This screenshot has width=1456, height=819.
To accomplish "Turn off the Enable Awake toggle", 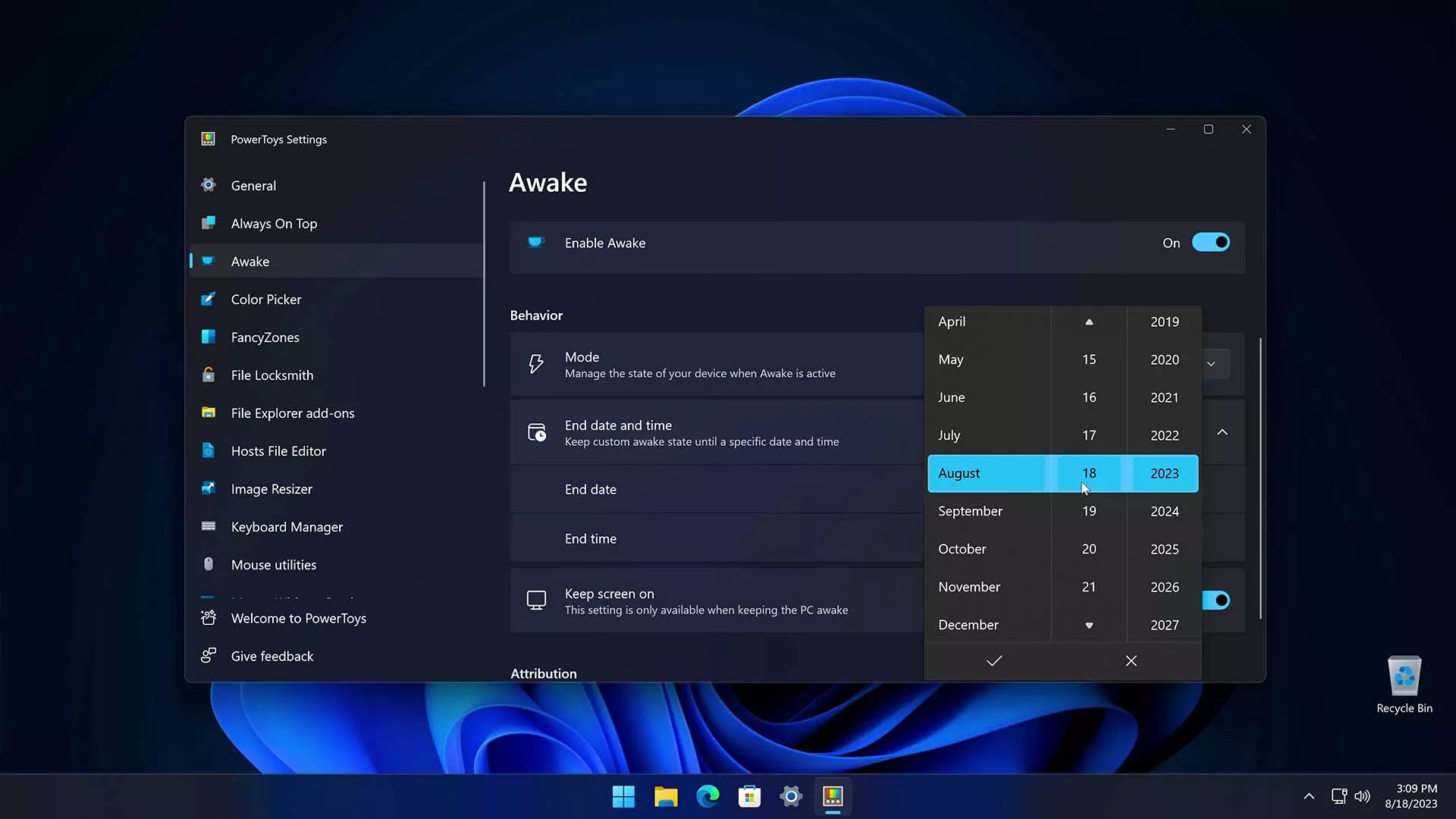I will point(1210,243).
